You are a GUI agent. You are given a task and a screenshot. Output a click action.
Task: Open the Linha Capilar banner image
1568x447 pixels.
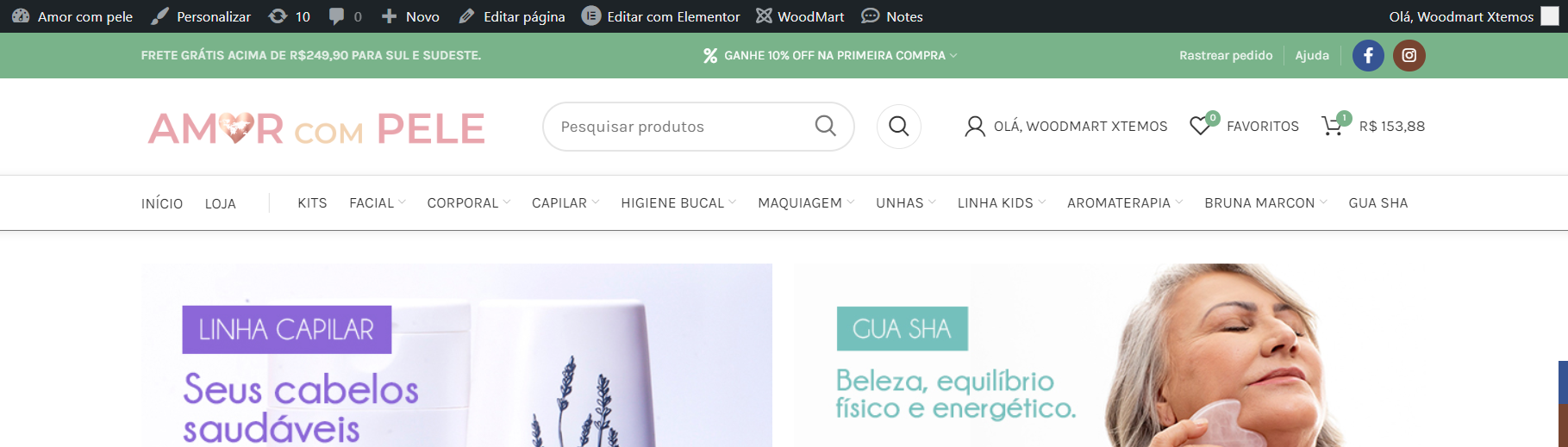[457, 355]
